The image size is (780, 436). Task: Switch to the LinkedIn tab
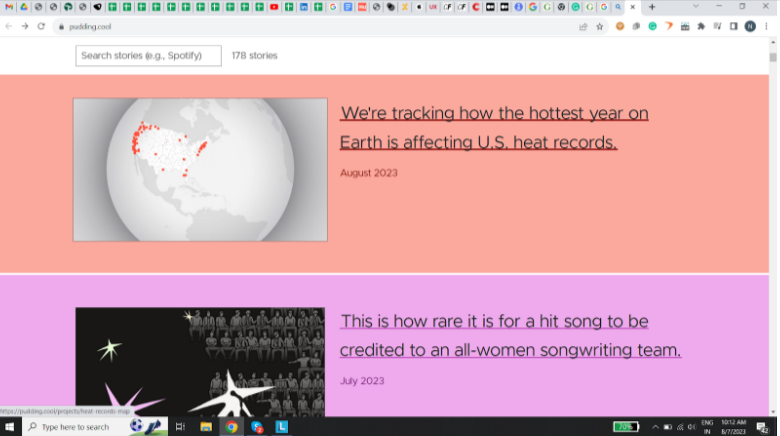[303, 7]
